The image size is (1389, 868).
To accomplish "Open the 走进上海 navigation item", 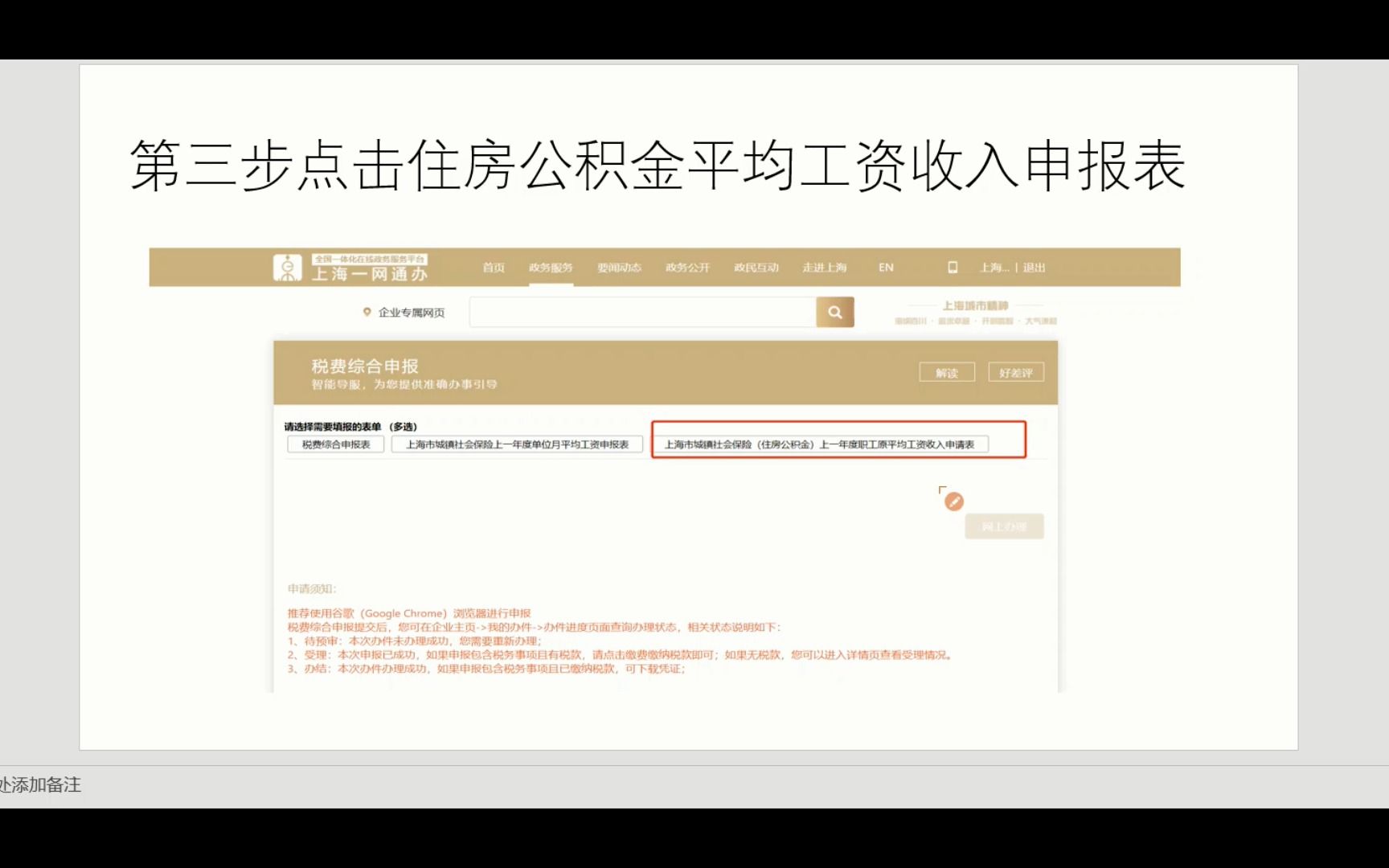I will click(825, 268).
